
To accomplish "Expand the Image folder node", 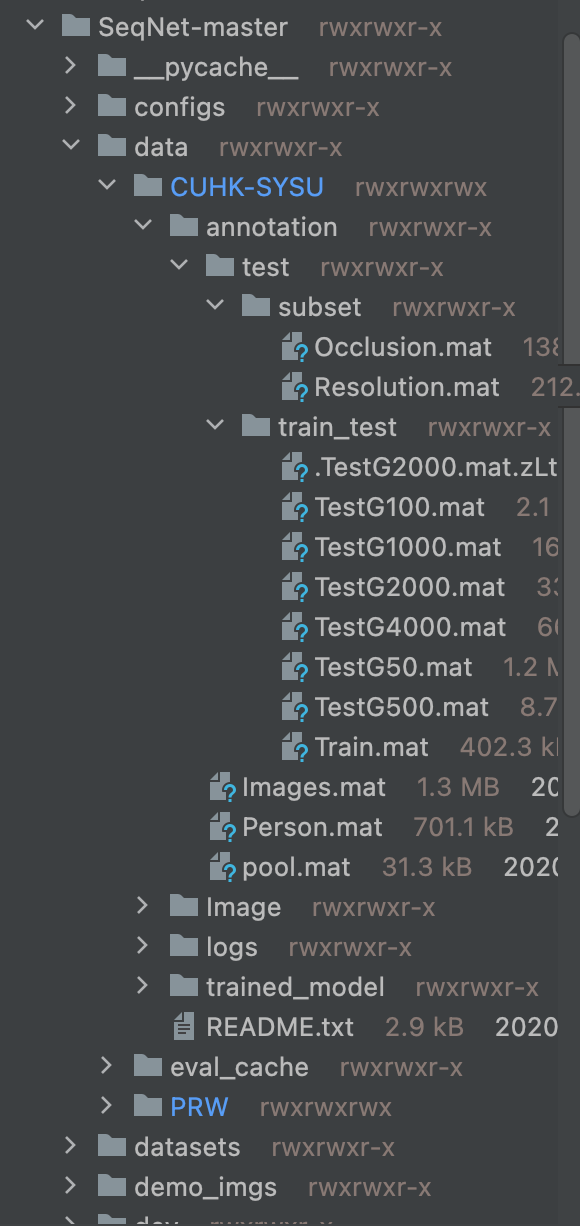I will tap(143, 906).
